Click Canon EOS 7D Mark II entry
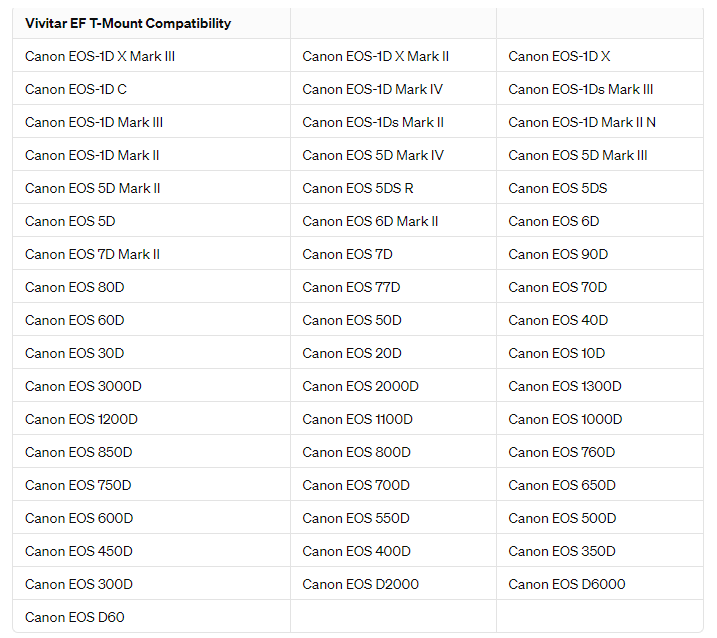717x638 pixels. coord(92,254)
